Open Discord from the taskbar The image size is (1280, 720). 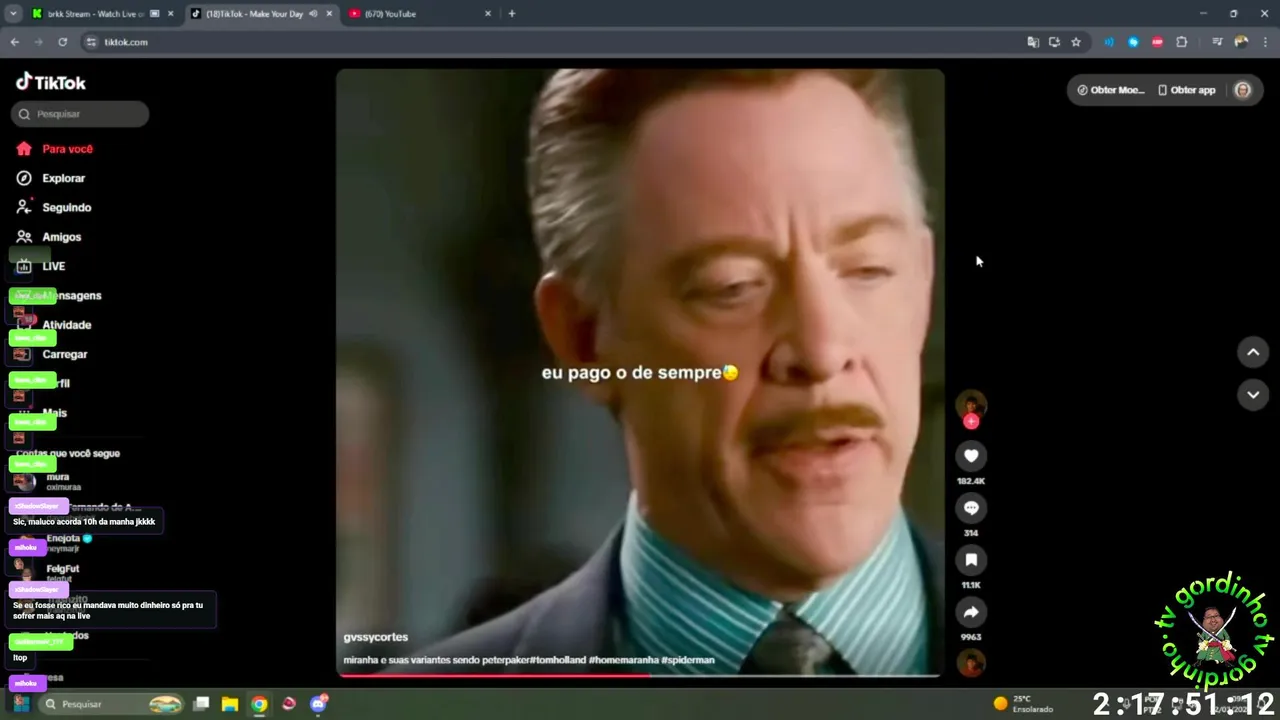click(x=319, y=704)
